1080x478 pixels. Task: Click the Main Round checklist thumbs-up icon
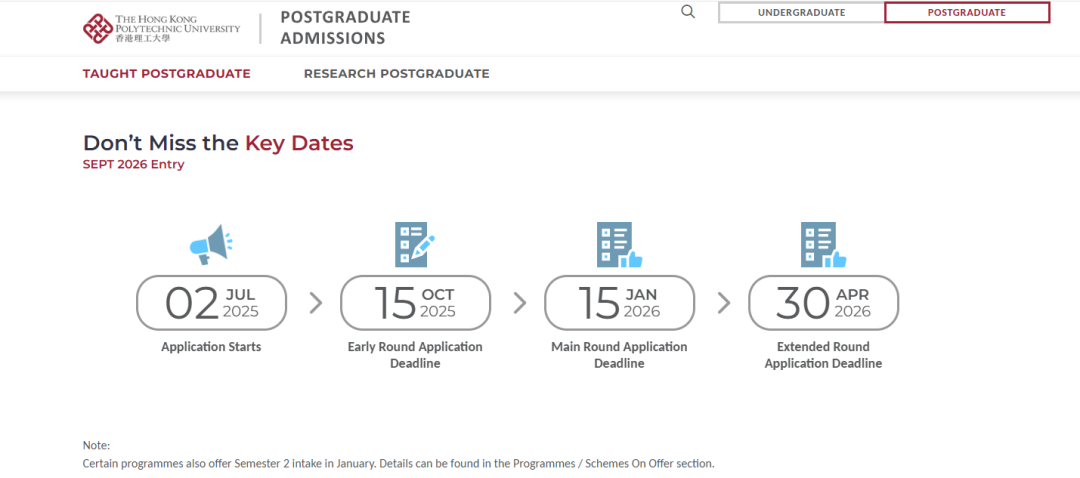(619, 245)
